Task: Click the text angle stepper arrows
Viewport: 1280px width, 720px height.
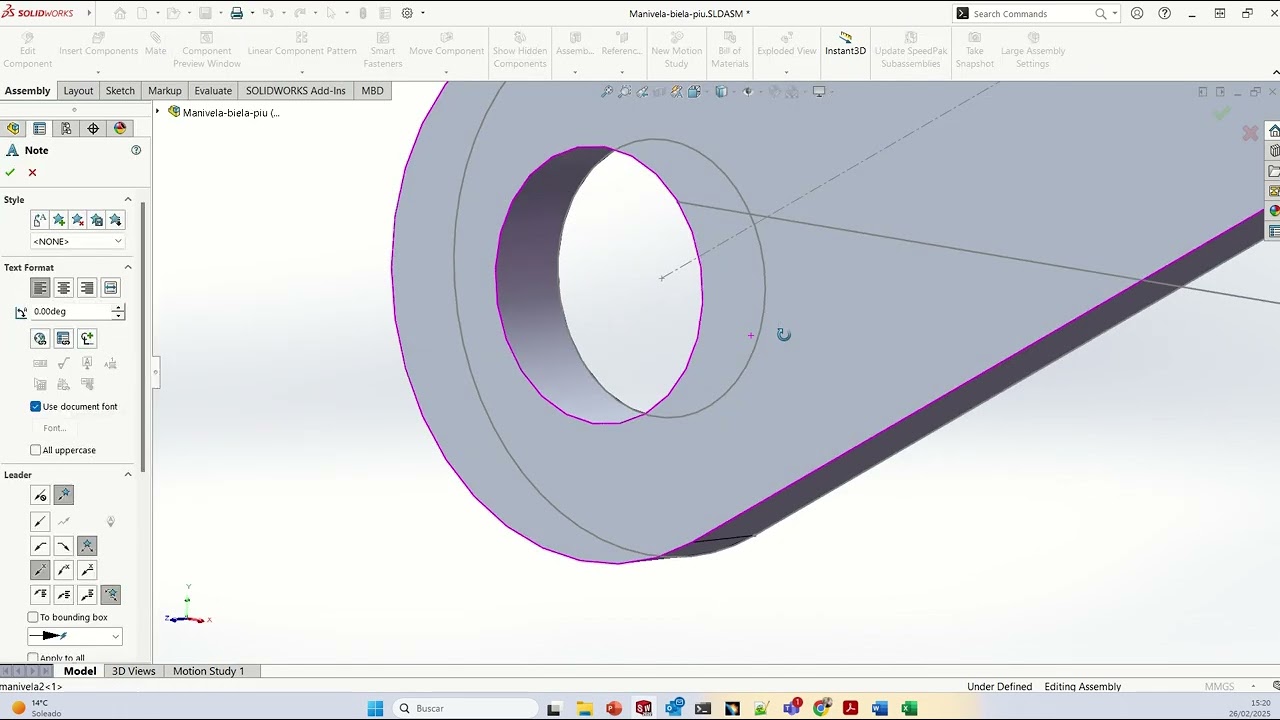Action: (118, 312)
